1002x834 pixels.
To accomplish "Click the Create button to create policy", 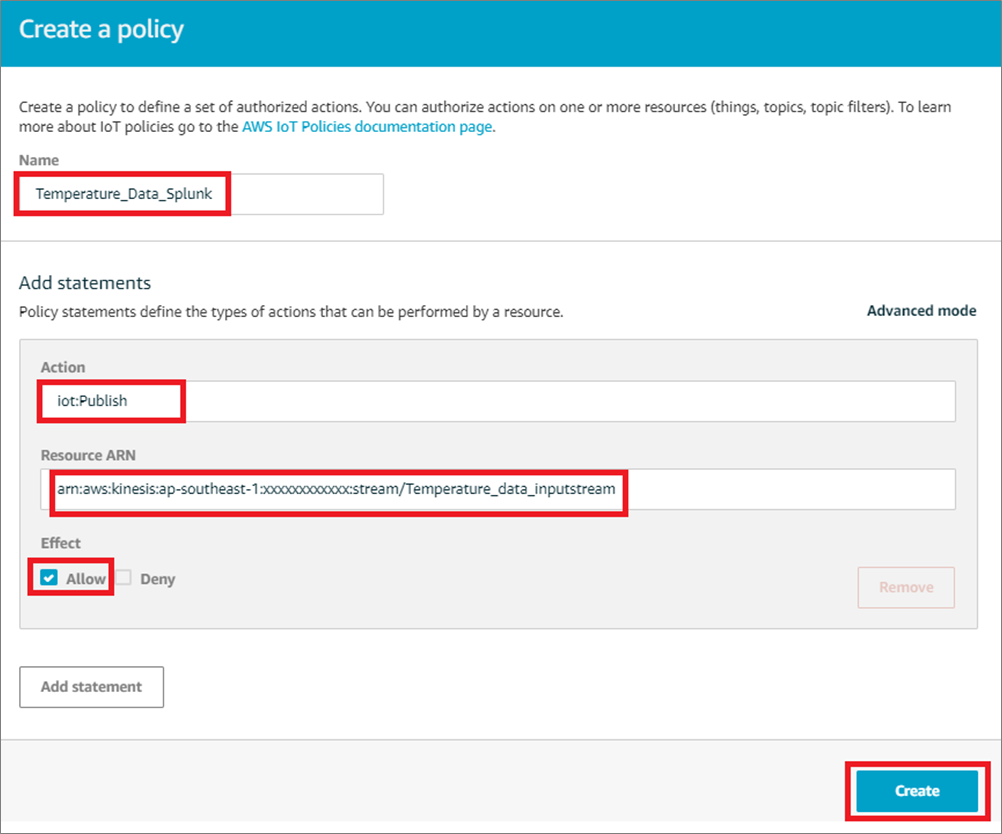I will pyautogui.click(x=917, y=791).
